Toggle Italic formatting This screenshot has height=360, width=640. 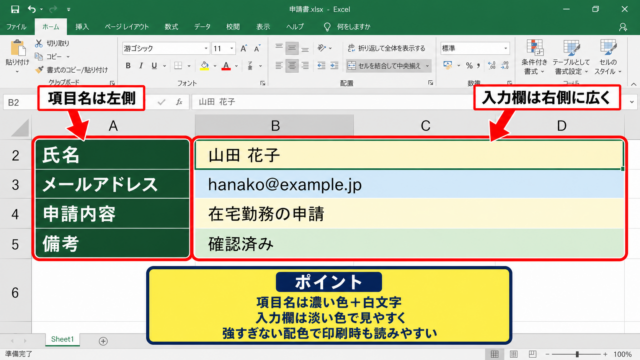(141, 66)
